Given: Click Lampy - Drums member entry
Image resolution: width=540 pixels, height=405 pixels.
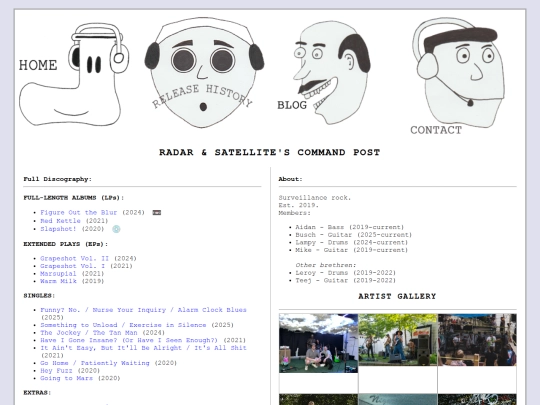Looking at the screenshot, I should click(352, 242).
